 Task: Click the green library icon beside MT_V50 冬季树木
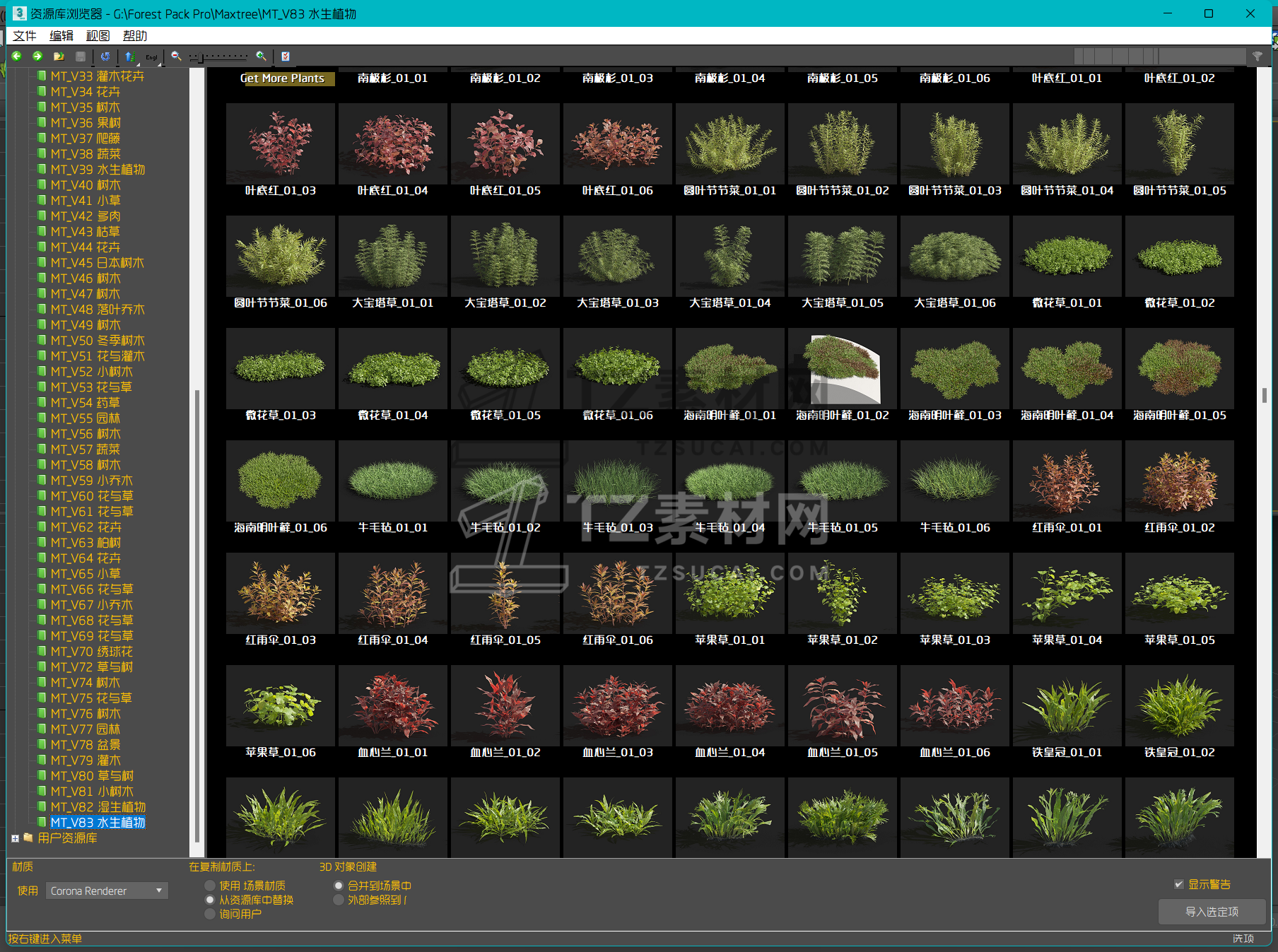(x=42, y=341)
